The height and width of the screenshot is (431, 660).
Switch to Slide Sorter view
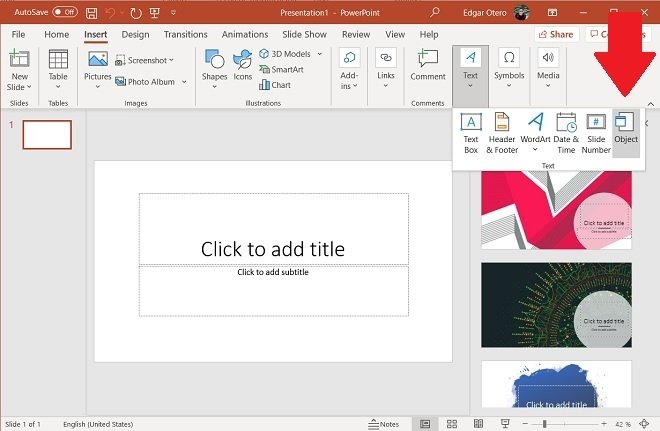coord(452,423)
